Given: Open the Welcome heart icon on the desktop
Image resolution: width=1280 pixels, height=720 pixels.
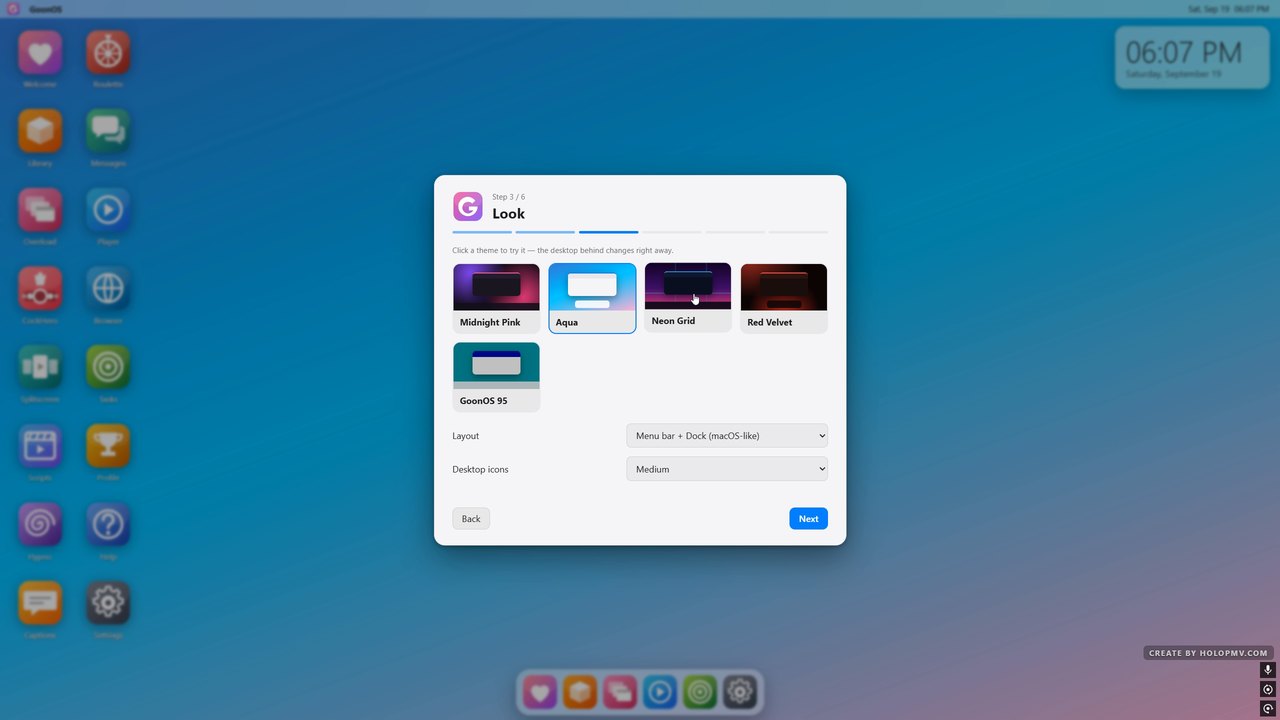Looking at the screenshot, I should coord(40,53).
